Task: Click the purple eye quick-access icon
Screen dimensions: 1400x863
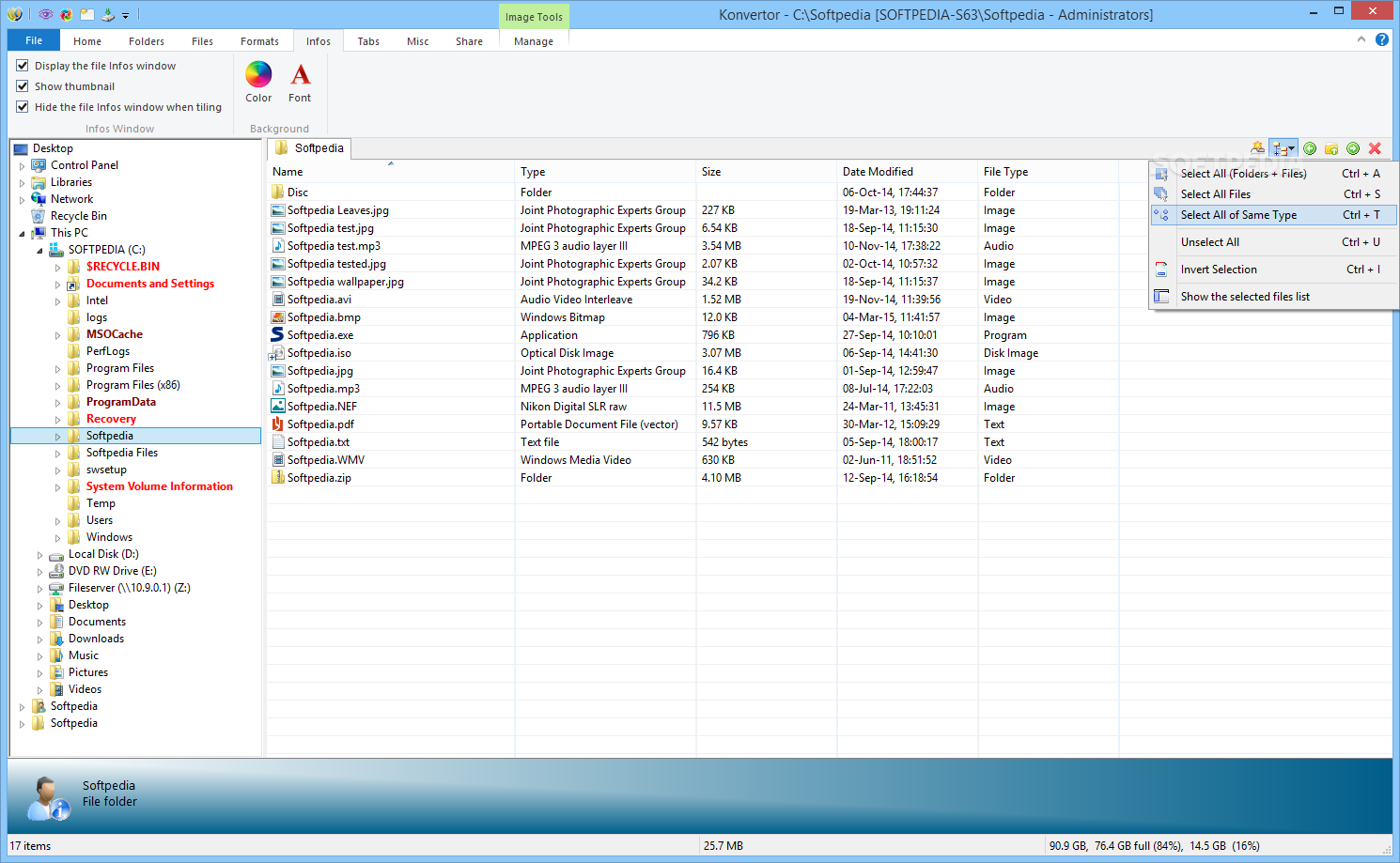Action: click(x=45, y=14)
